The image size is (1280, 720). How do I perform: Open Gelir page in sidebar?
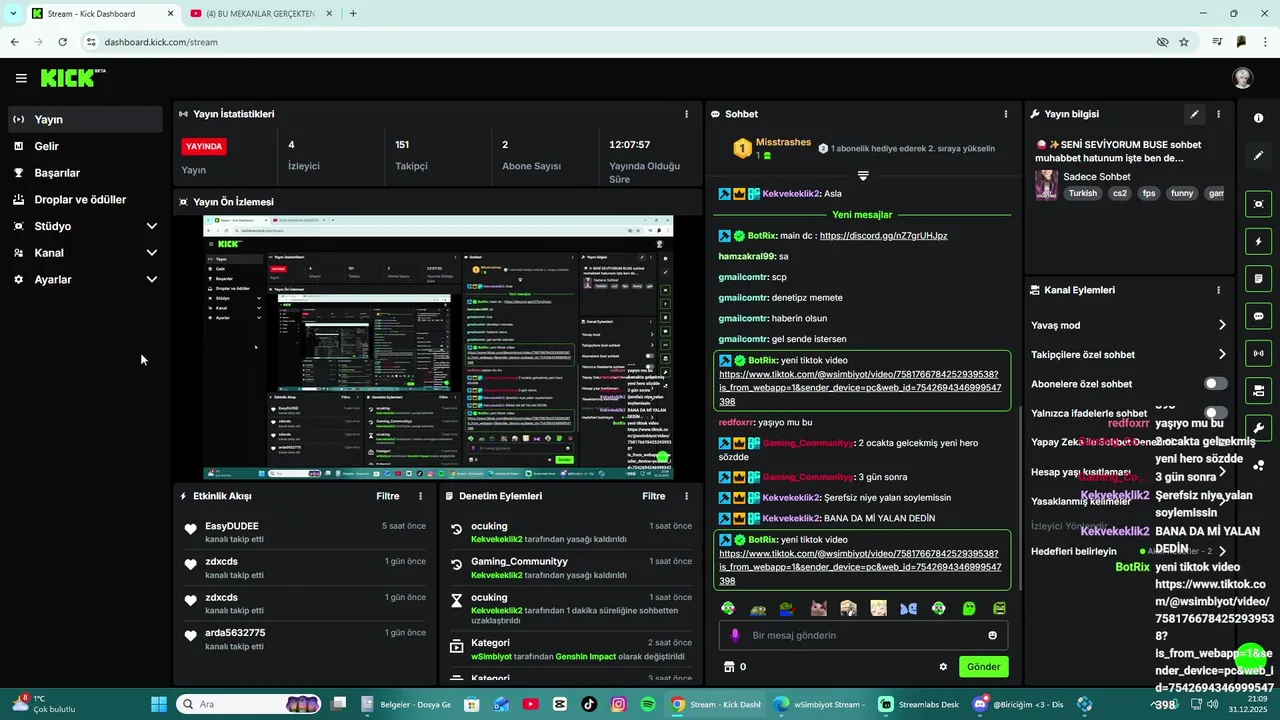(x=85, y=146)
